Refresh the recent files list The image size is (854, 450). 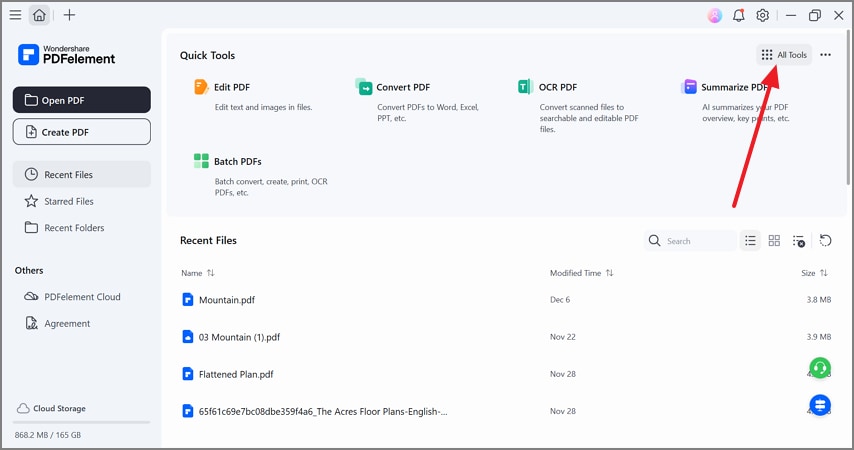pos(825,241)
